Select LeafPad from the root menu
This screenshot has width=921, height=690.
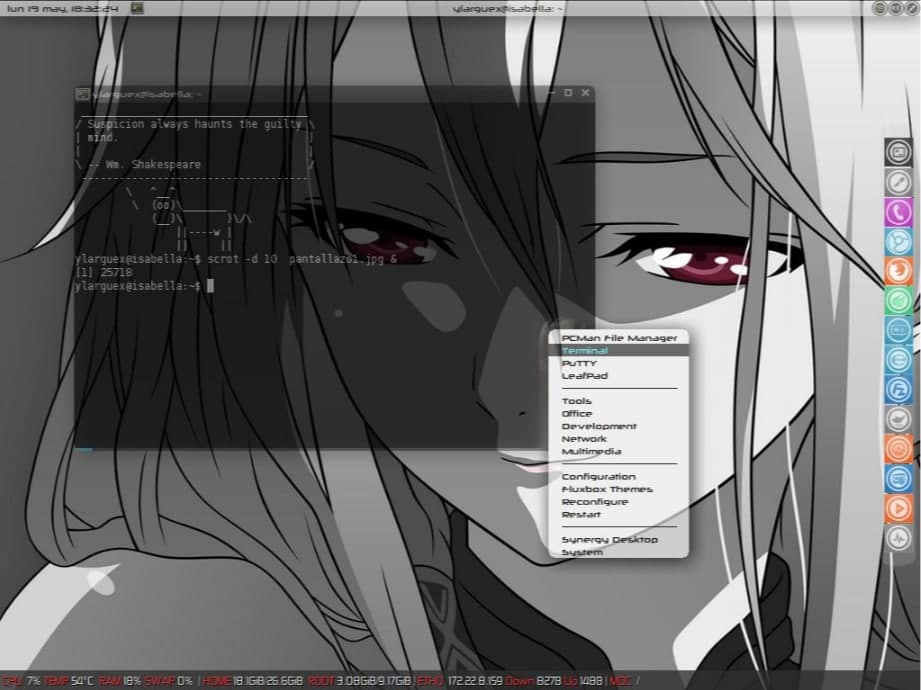coord(584,376)
